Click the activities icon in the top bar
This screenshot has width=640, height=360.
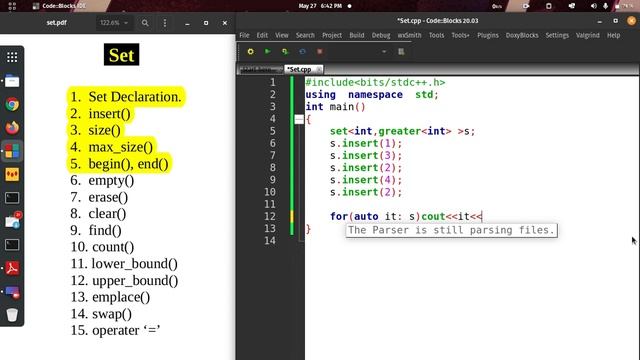click(x=12, y=6)
